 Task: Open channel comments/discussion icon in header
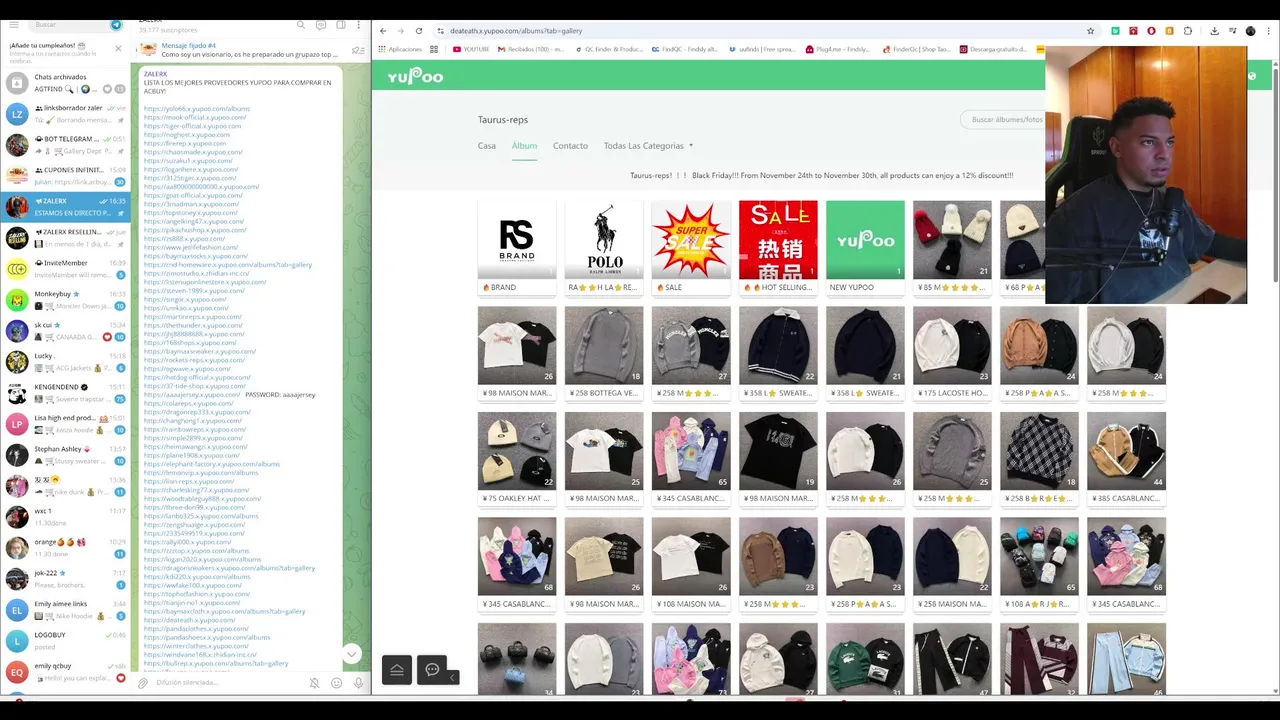tap(321, 24)
